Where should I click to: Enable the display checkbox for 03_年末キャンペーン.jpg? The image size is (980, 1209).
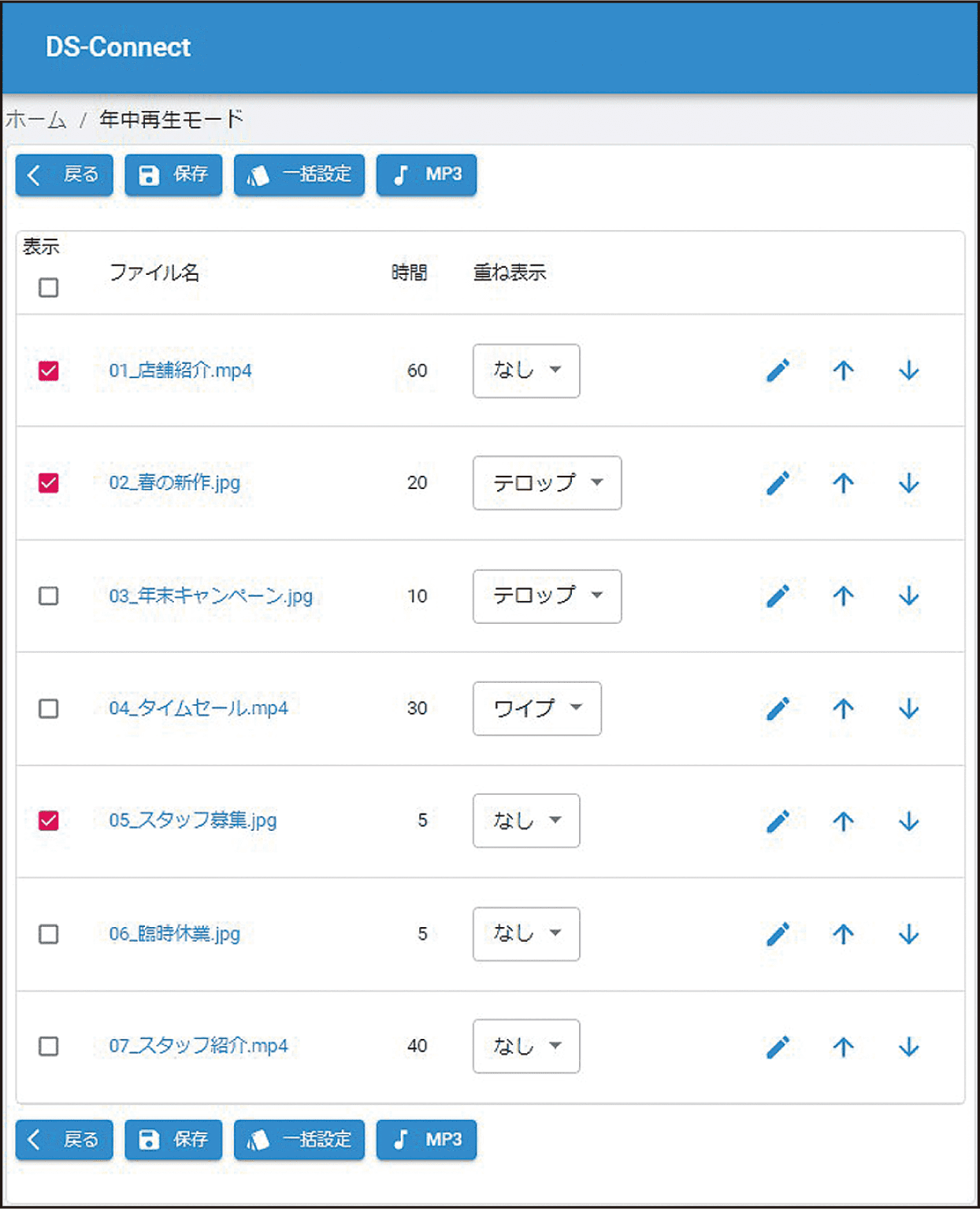[48, 596]
